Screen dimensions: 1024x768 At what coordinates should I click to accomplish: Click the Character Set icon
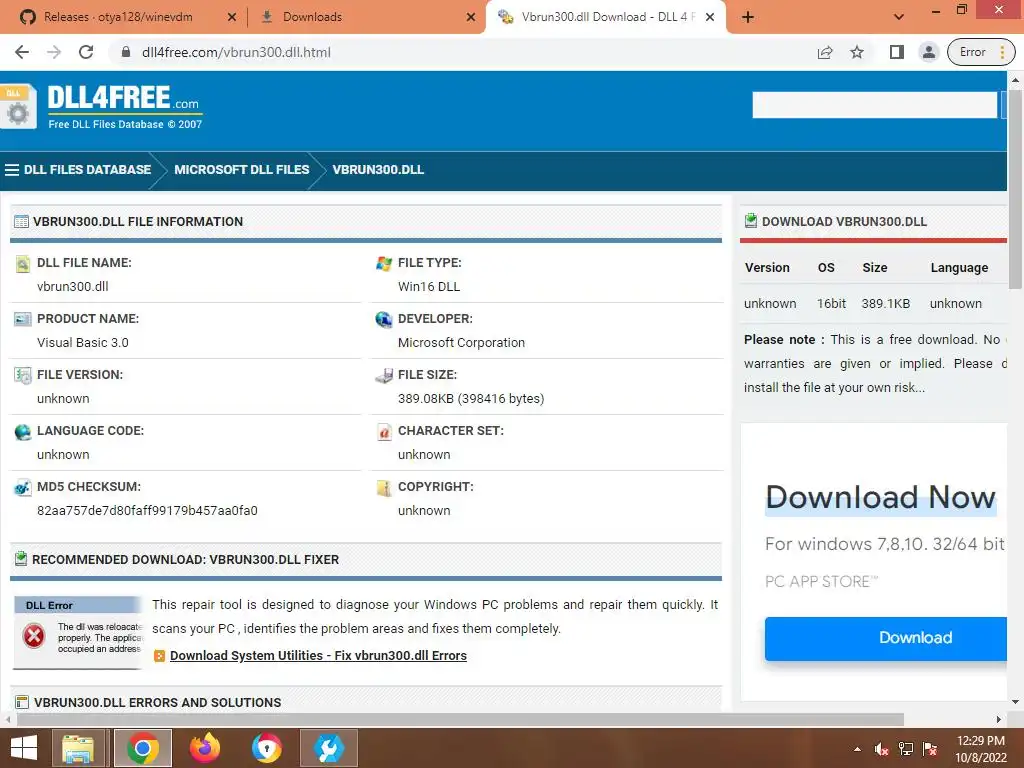point(384,432)
